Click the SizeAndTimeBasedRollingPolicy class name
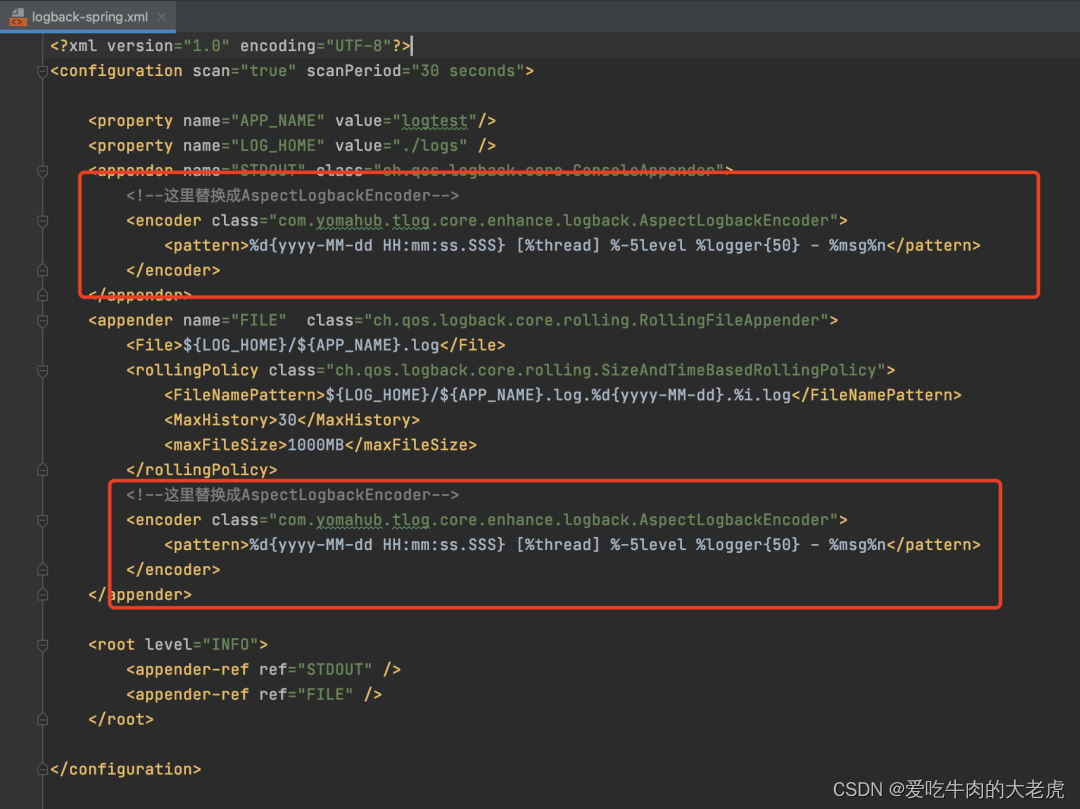The width and height of the screenshot is (1080, 809). (x=605, y=370)
